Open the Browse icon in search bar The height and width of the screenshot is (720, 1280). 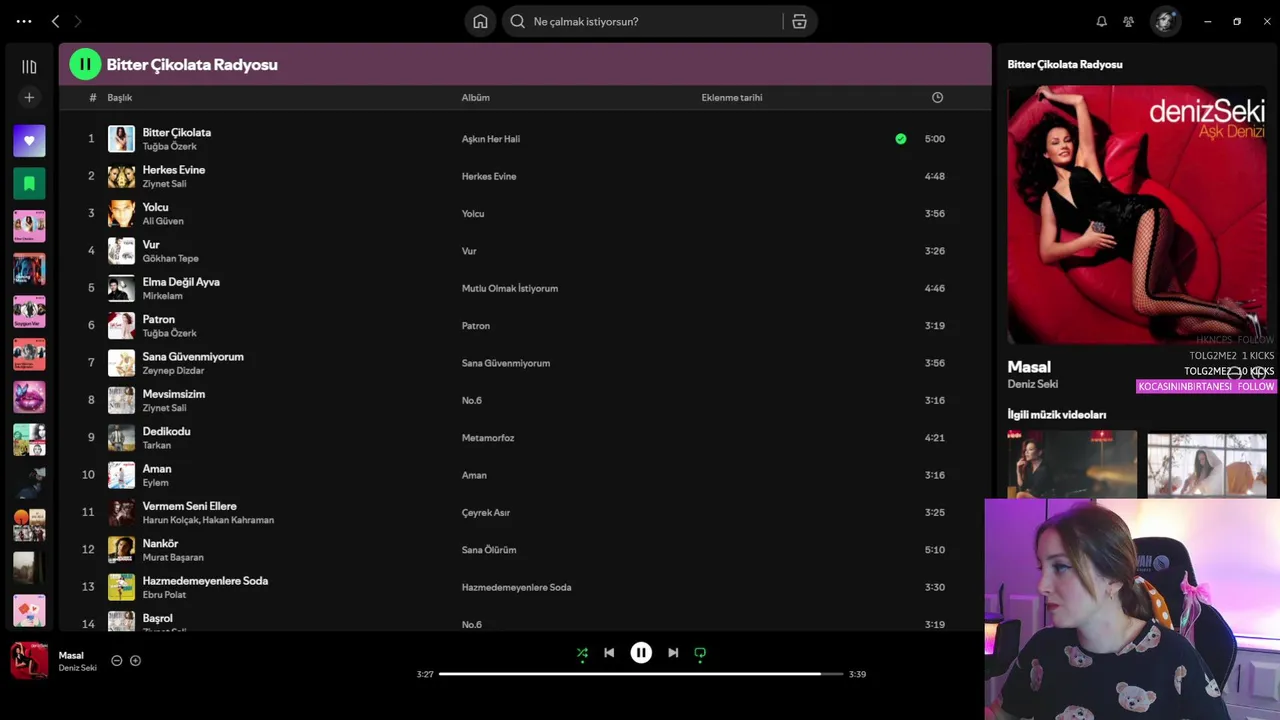point(799,21)
